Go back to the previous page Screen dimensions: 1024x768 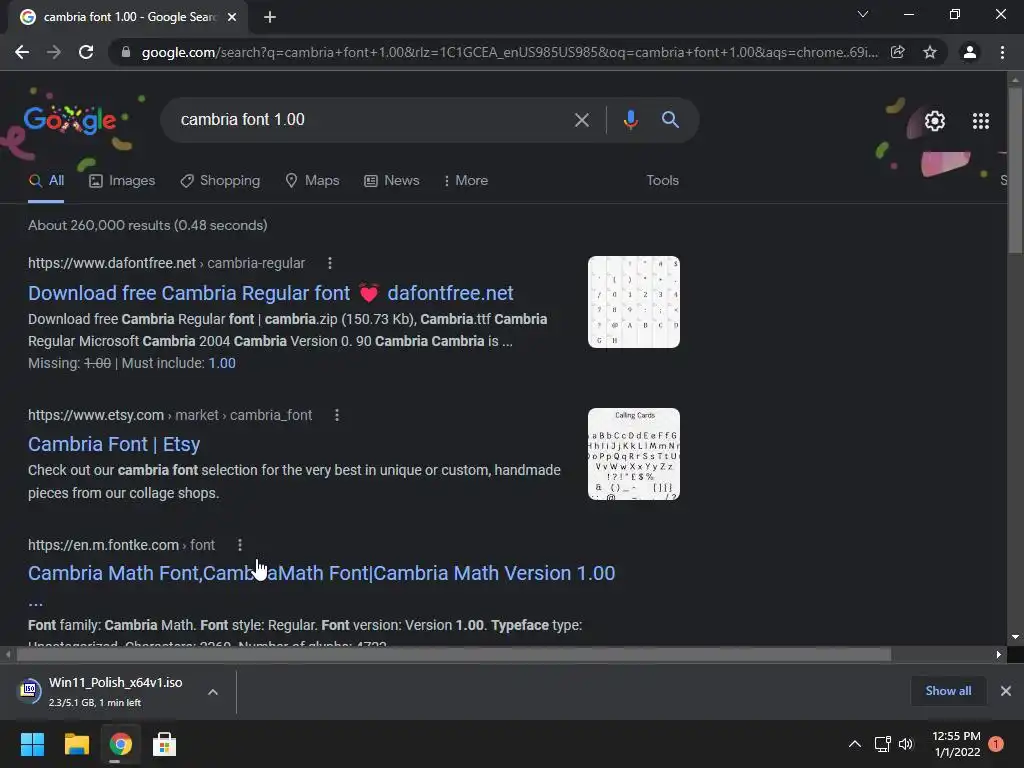tap(22, 52)
